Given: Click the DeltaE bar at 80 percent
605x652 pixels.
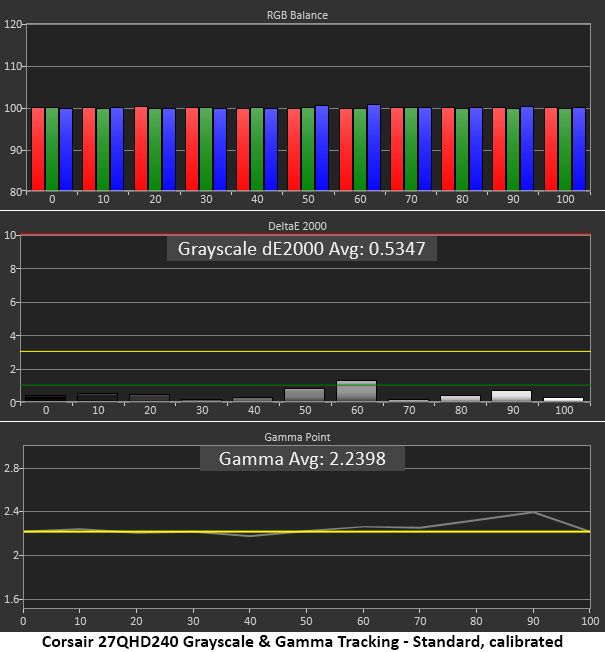Looking at the screenshot, I should pos(460,398).
